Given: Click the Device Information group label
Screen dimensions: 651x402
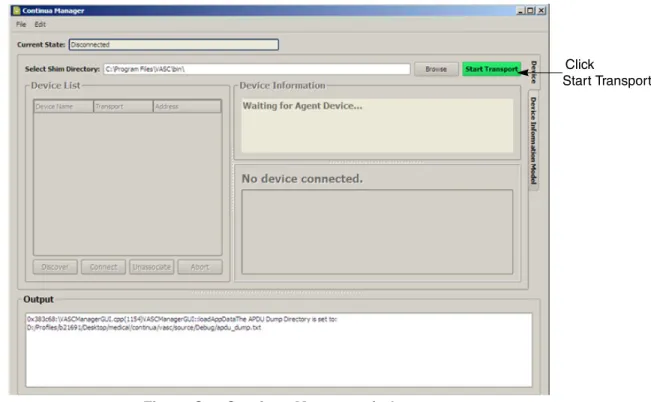Looking at the screenshot, I should 282,86.
